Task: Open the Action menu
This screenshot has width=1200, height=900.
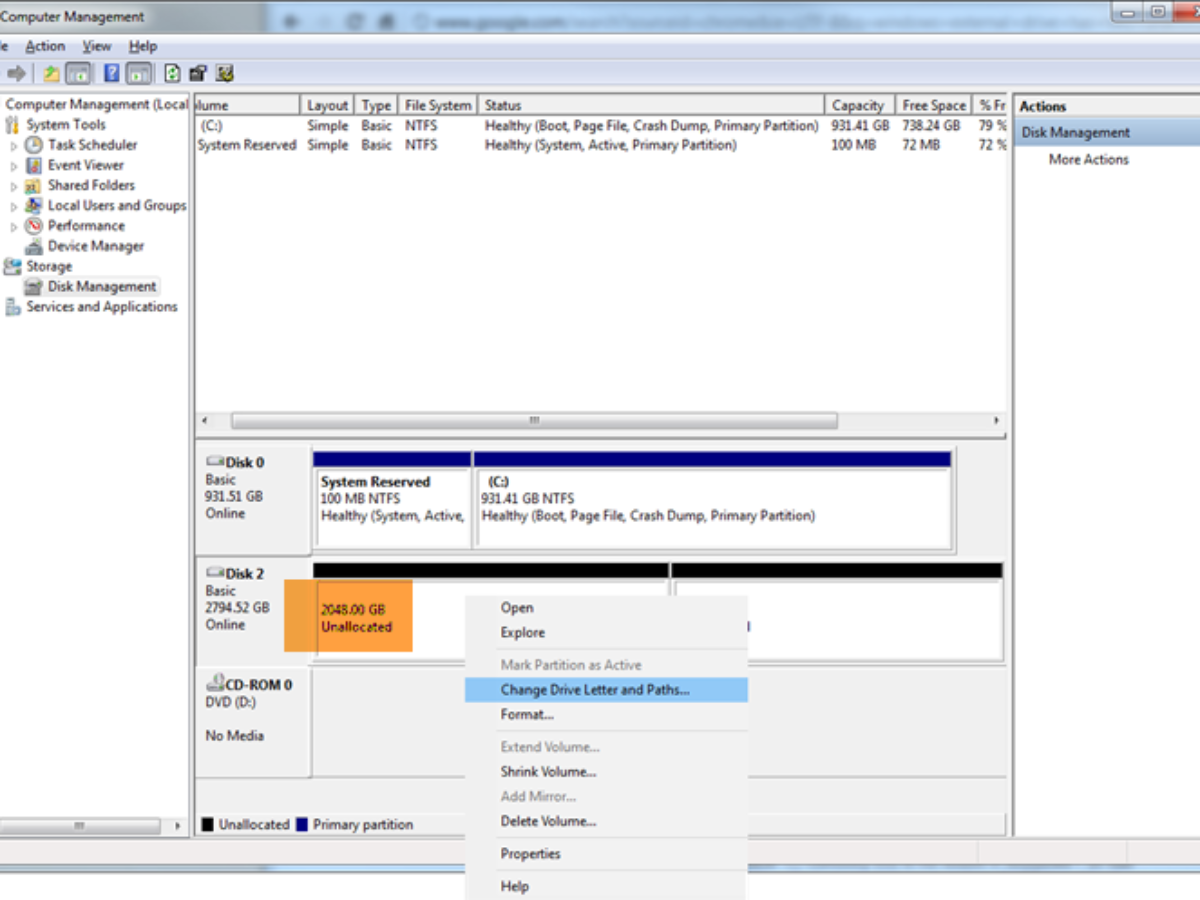Action: pyautogui.click(x=45, y=46)
